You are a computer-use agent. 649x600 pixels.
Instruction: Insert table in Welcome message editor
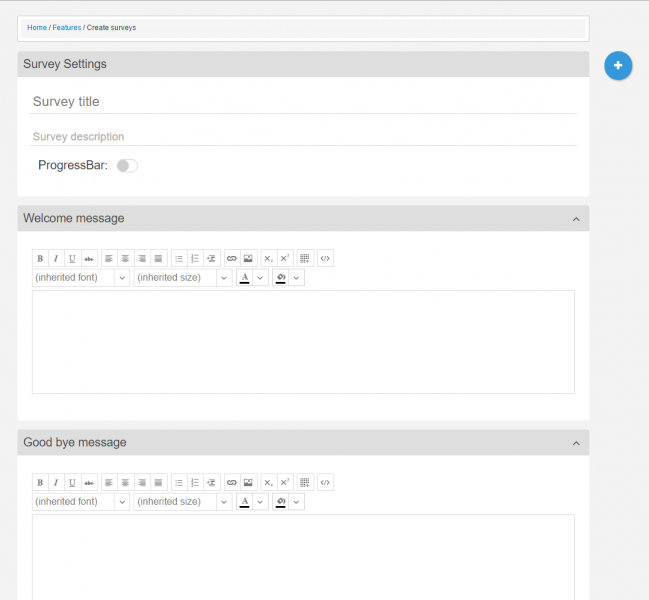coord(305,259)
